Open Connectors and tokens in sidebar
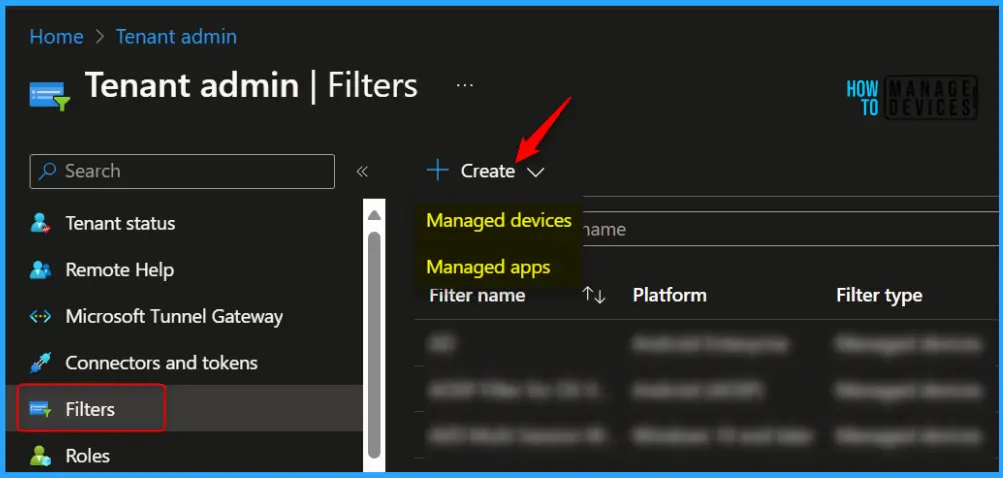Screen dimensions: 1003x478 coord(161,363)
